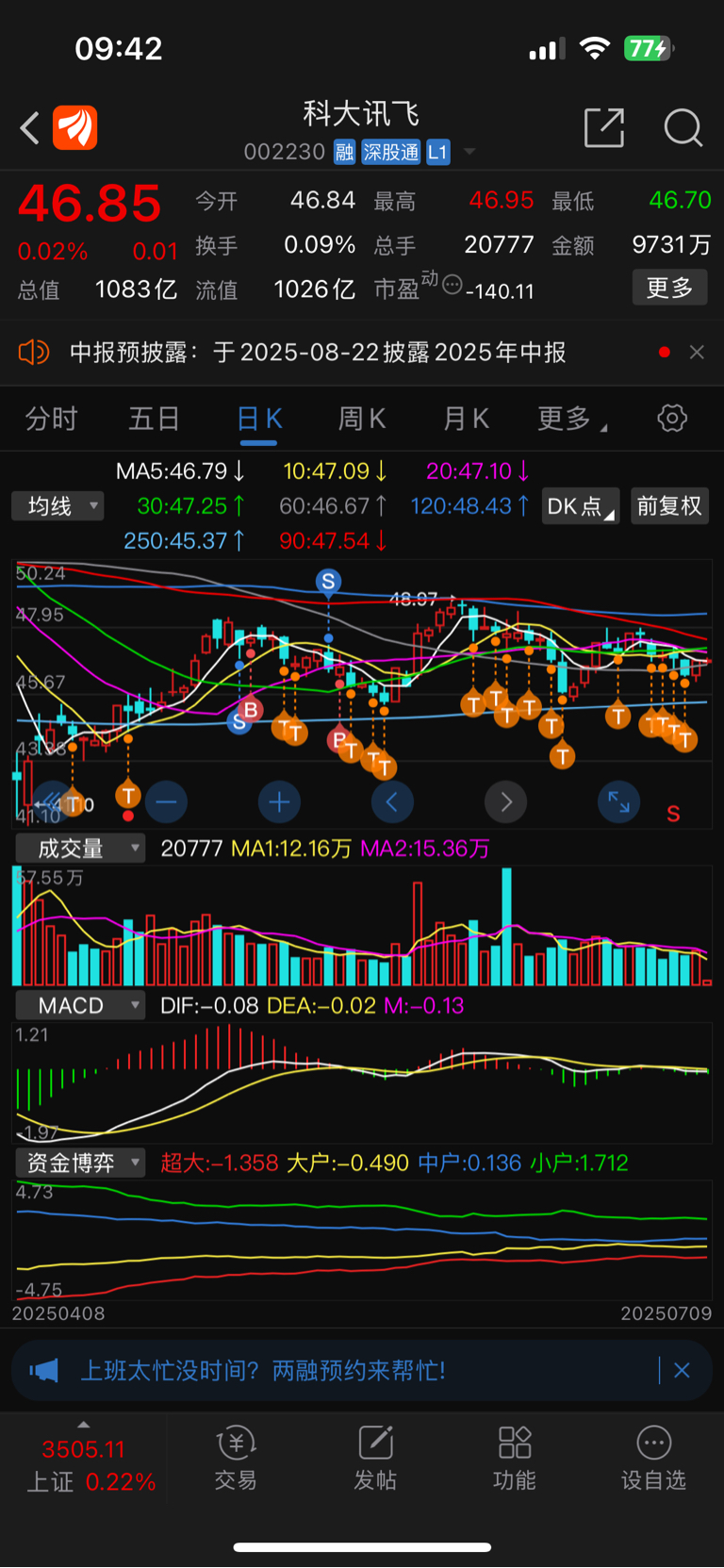Tap the 250:45.37 moving average value
Screen dimensions: 724x1568
click(x=185, y=541)
